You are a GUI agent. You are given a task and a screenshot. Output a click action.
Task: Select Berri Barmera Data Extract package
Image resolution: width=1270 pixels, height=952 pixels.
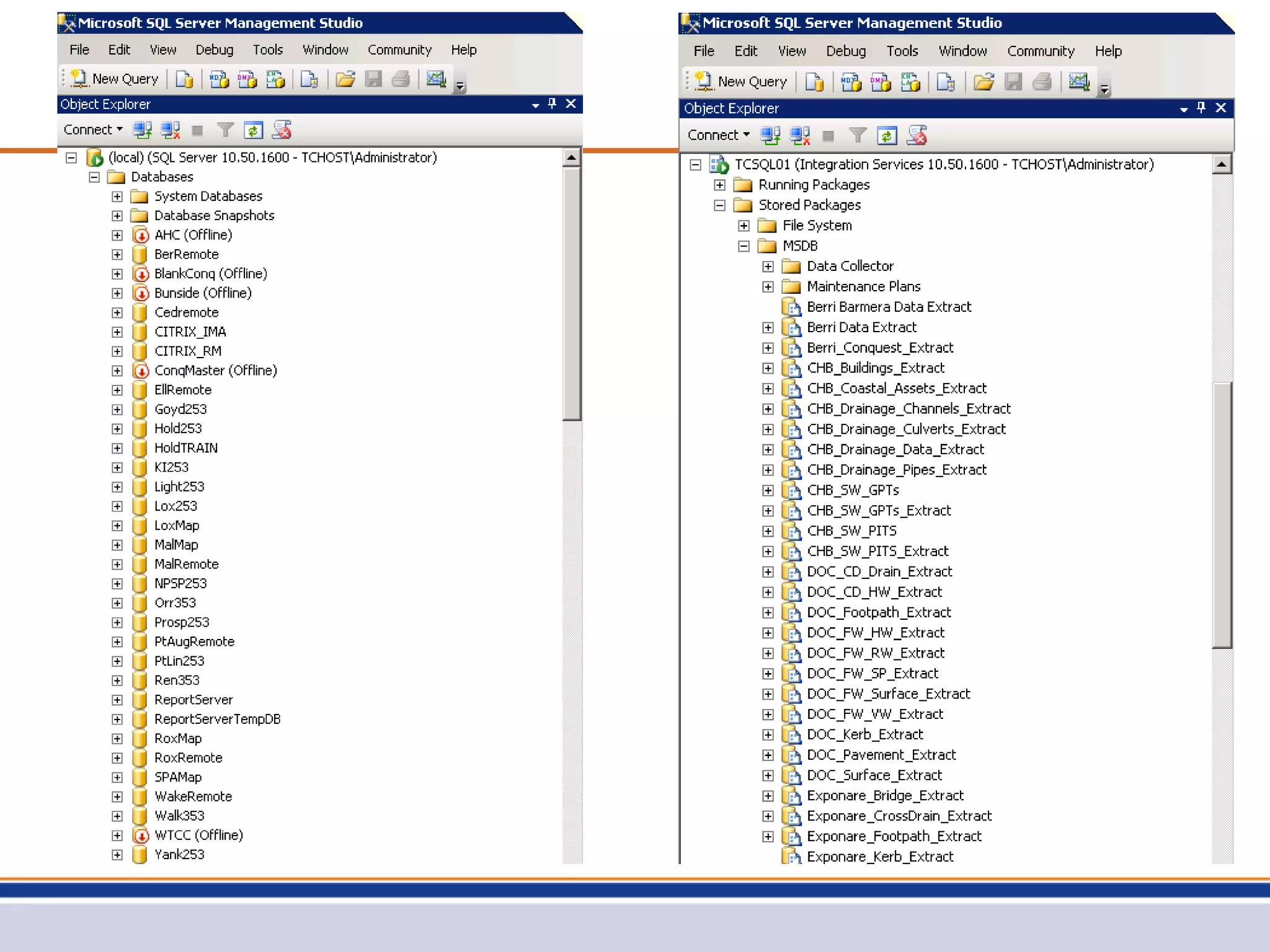point(889,307)
